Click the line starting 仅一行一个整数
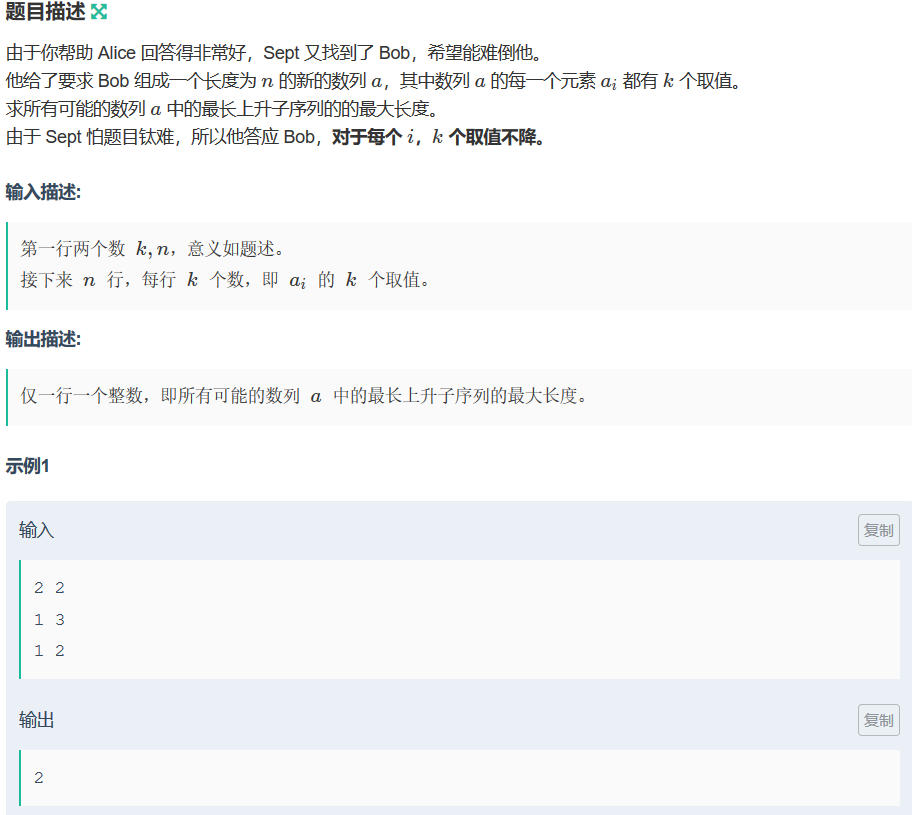This screenshot has width=912, height=815. coord(304,396)
